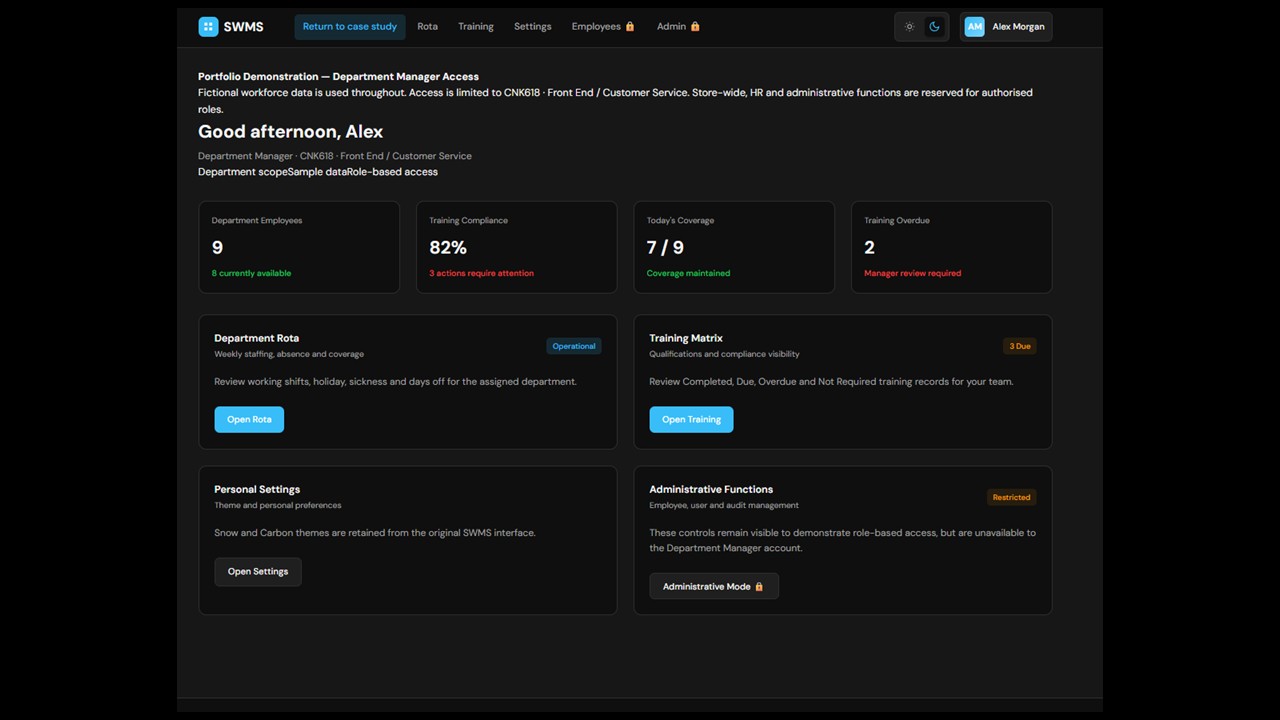Click the Administrative Mode button
This screenshot has width=1280, height=720.
(x=714, y=587)
